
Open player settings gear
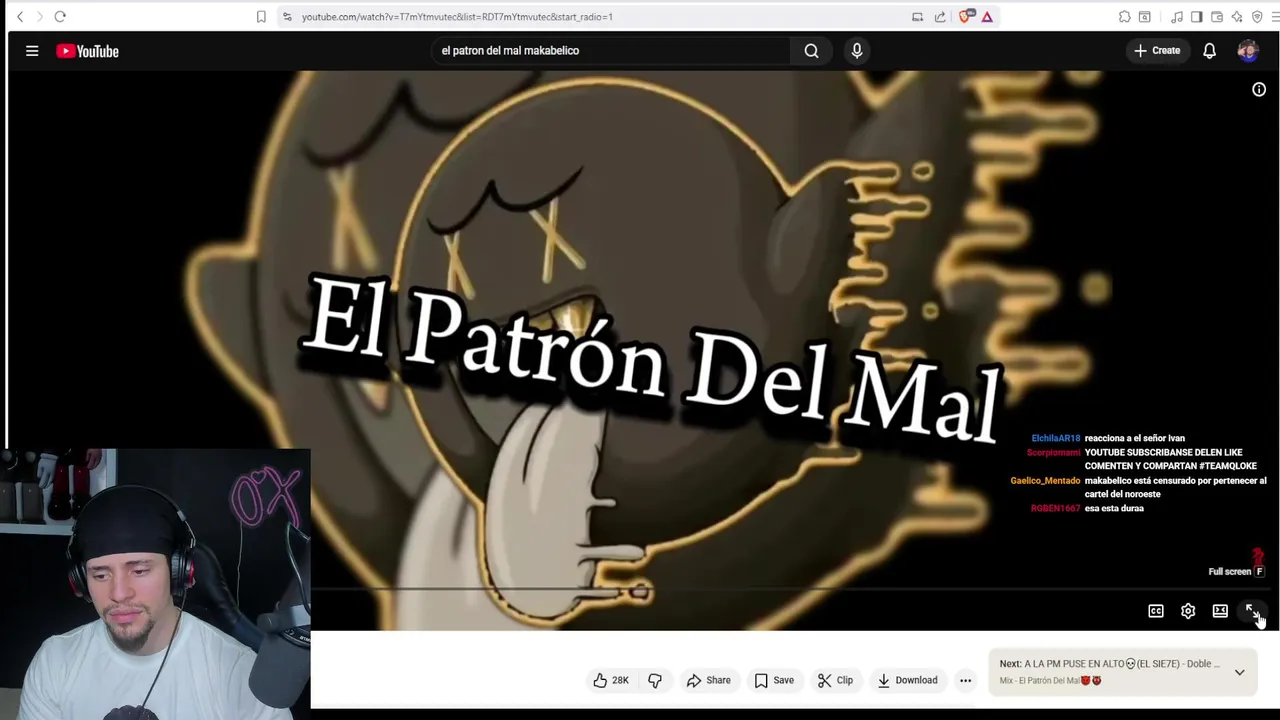pos(1188,611)
